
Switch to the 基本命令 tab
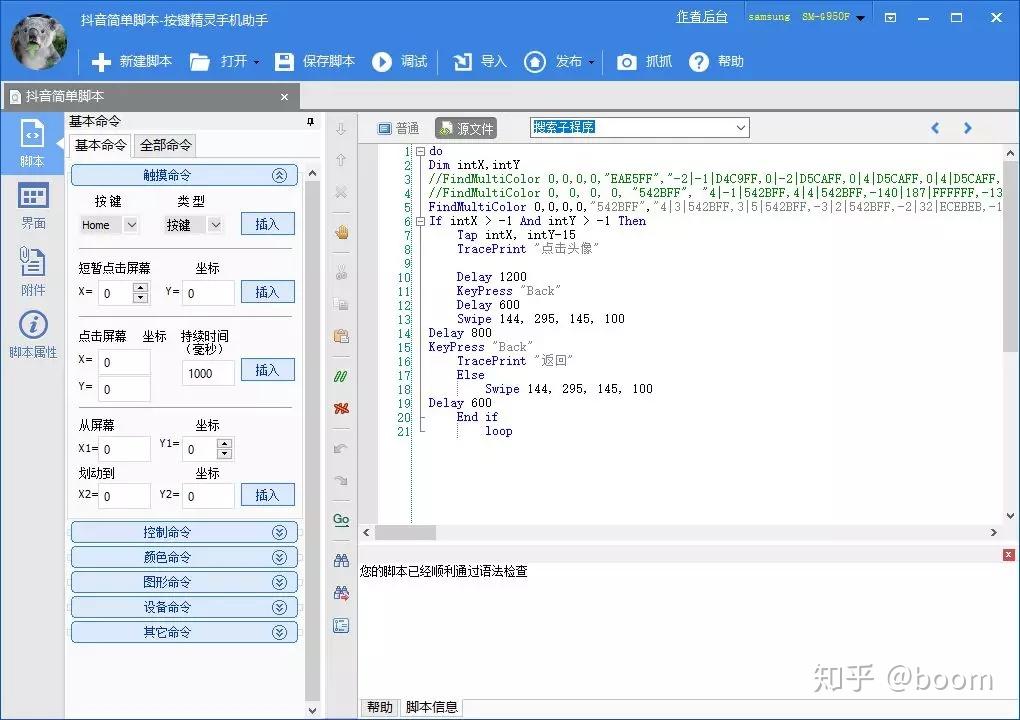[100, 145]
